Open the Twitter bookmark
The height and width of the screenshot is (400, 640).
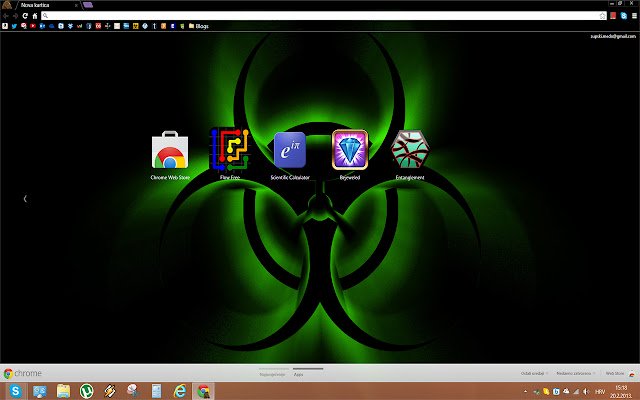(x=14, y=26)
